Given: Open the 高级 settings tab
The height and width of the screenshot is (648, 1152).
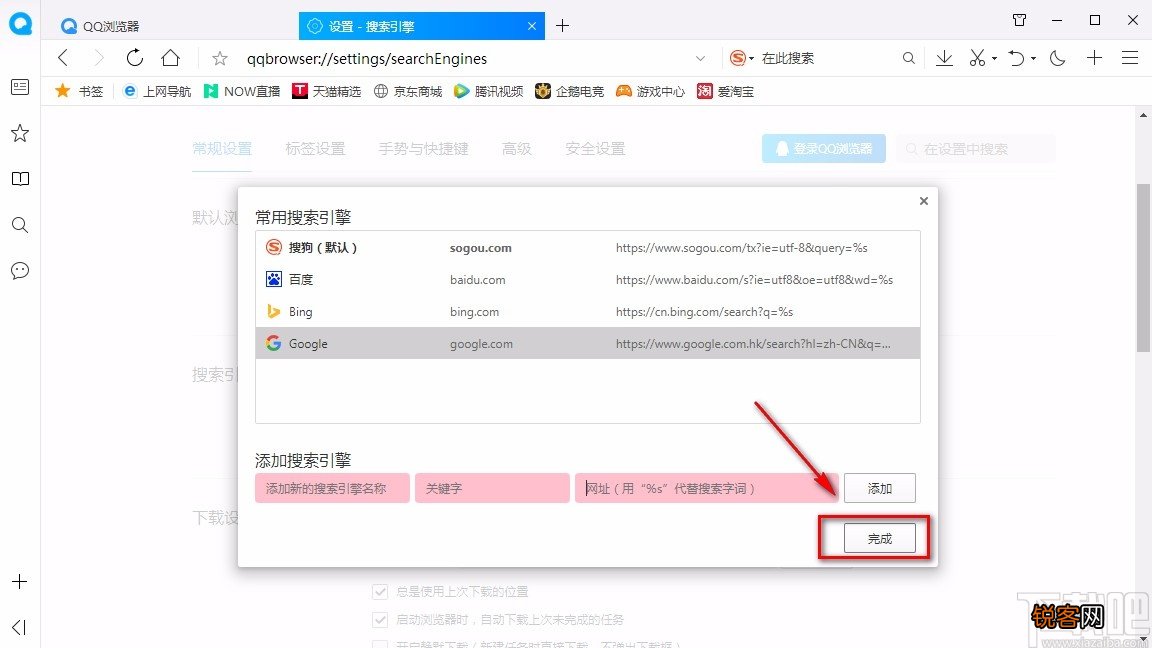Looking at the screenshot, I should pos(516,149).
